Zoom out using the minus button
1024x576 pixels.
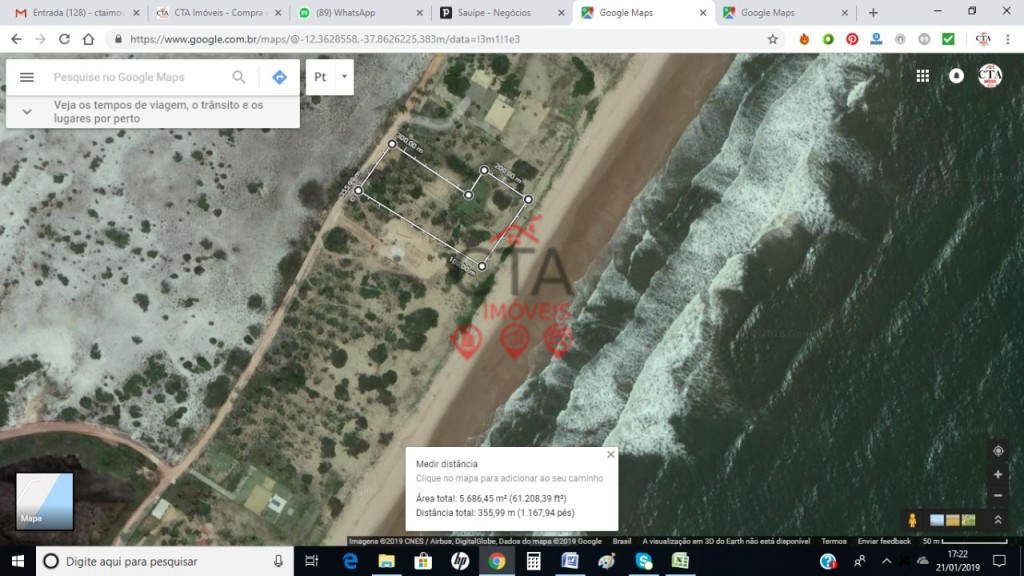pos(997,495)
